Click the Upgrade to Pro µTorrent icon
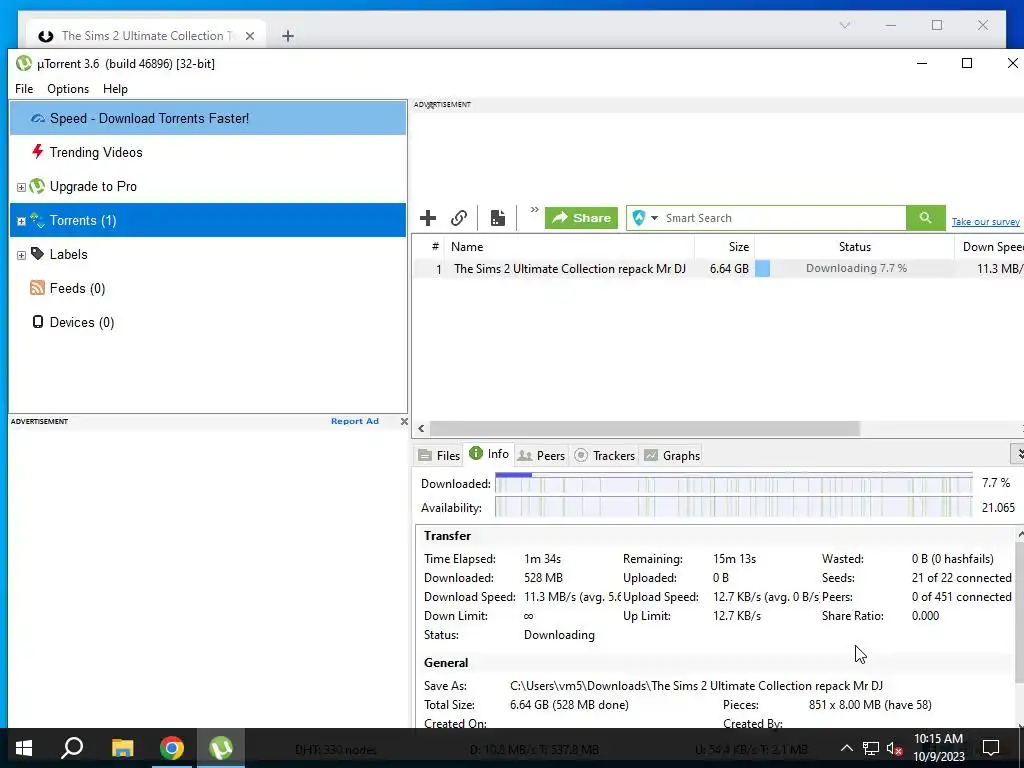The image size is (1024, 768). tap(37, 186)
